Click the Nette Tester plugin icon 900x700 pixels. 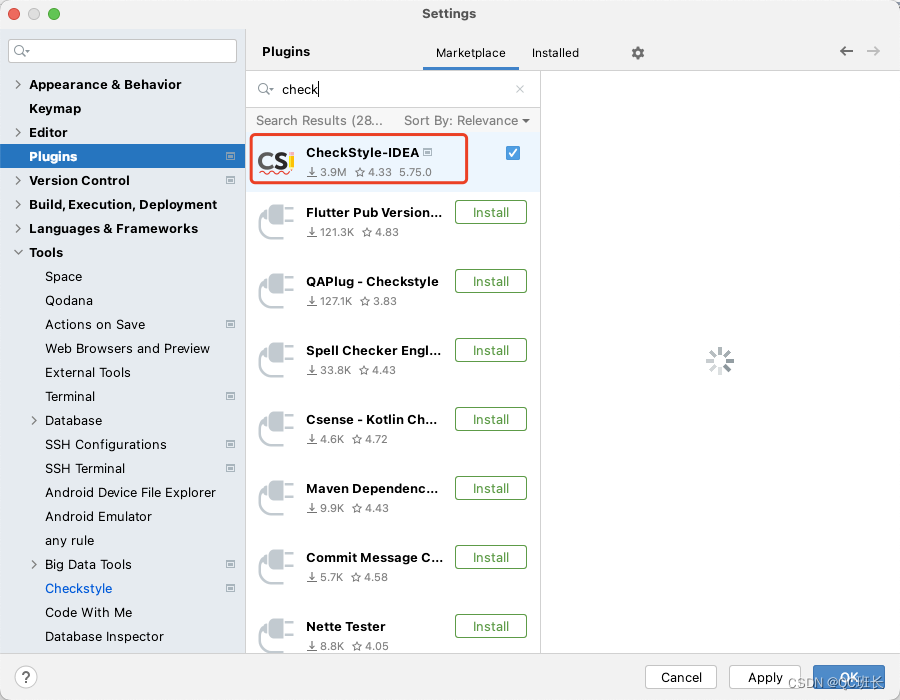click(x=276, y=635)
